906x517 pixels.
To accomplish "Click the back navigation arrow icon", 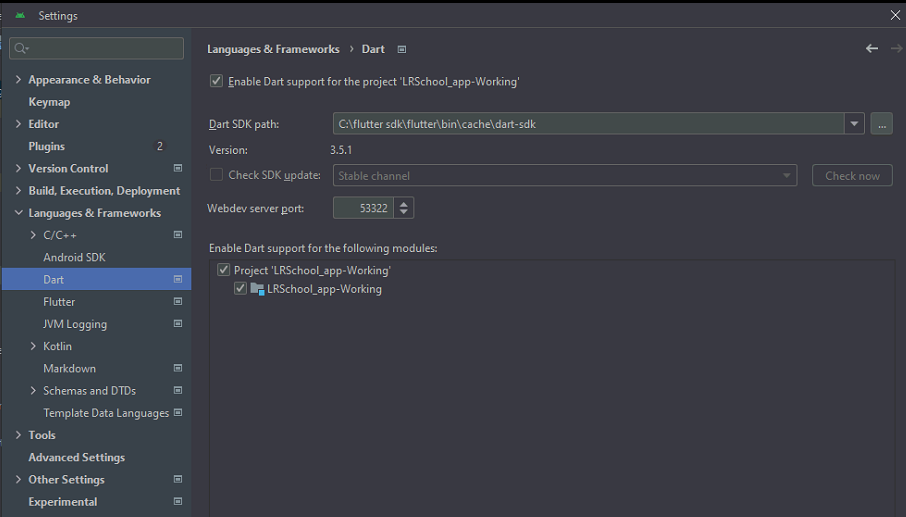I will coord(872,49).
